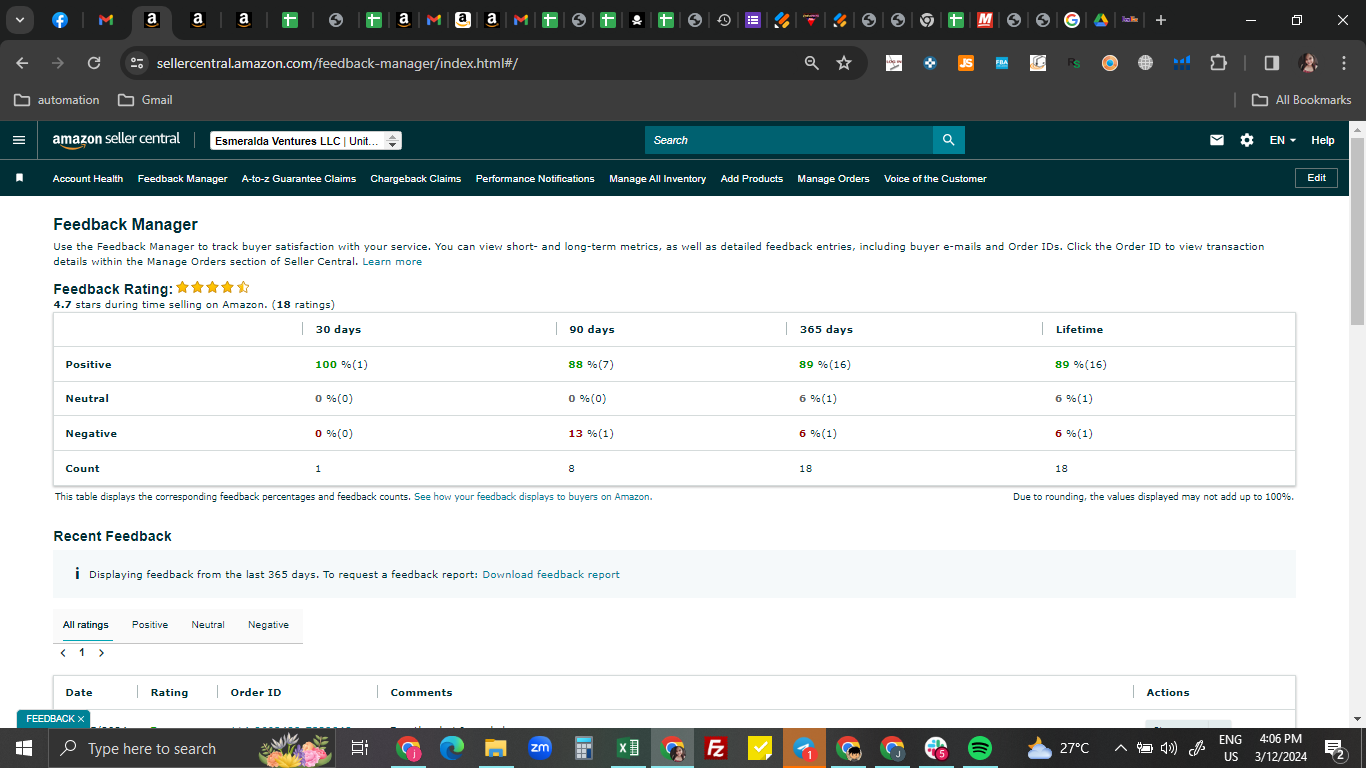The image size is (1366, 768).
Task: Open the automation bookmarks folder
Action: tap(57, 100)
